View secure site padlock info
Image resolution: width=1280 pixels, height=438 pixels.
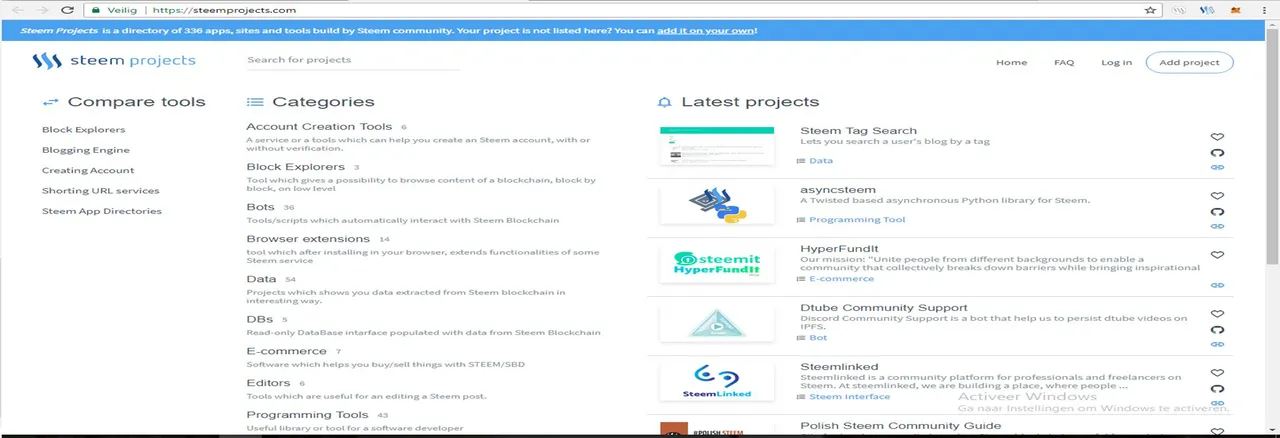(95, 10)
